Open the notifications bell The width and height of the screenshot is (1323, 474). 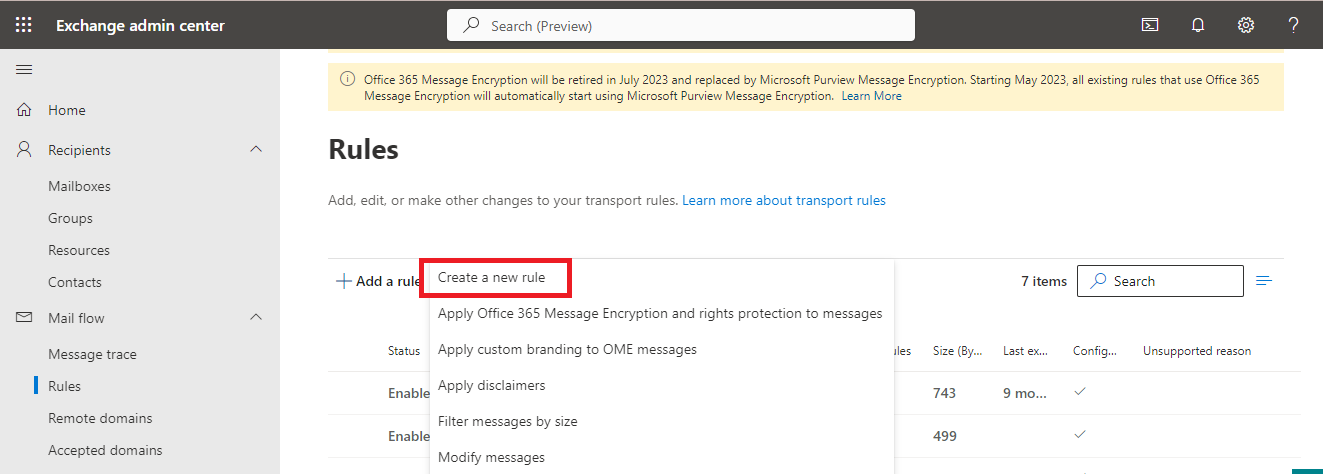tap(1198, 25)
